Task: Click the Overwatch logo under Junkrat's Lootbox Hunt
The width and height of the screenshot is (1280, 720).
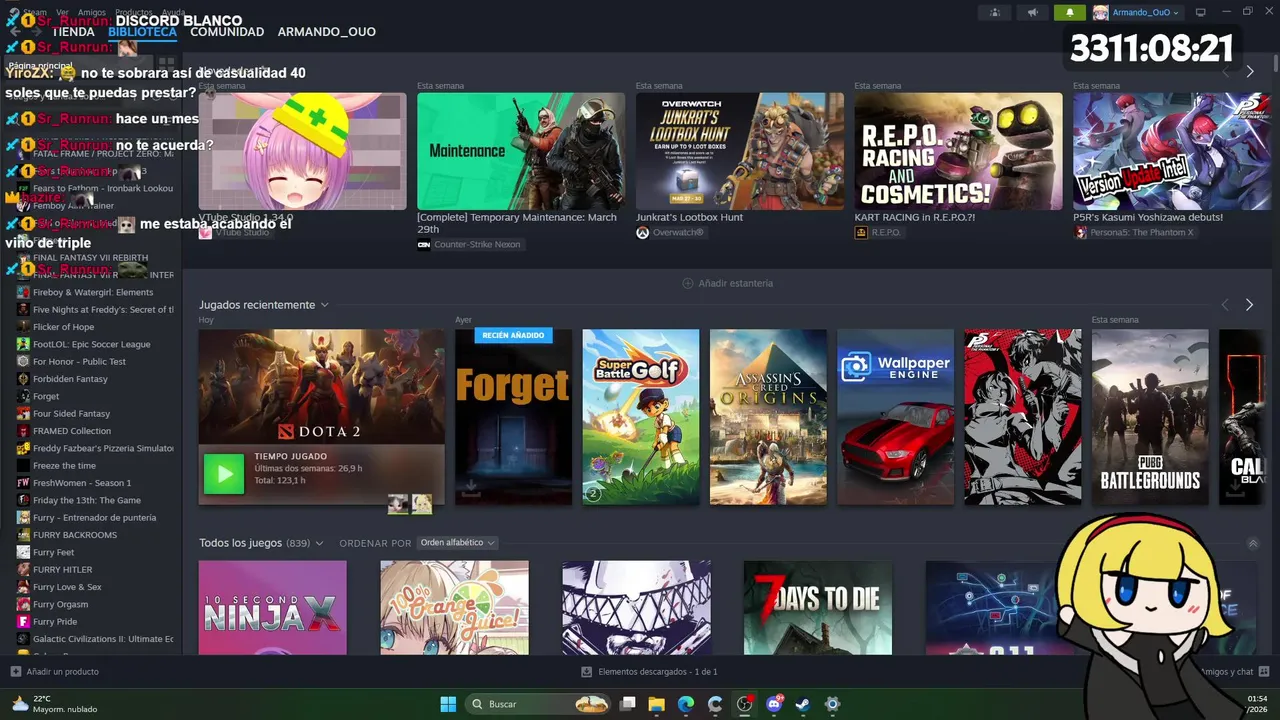Action: pyautogui.click(x=642, y=232)
